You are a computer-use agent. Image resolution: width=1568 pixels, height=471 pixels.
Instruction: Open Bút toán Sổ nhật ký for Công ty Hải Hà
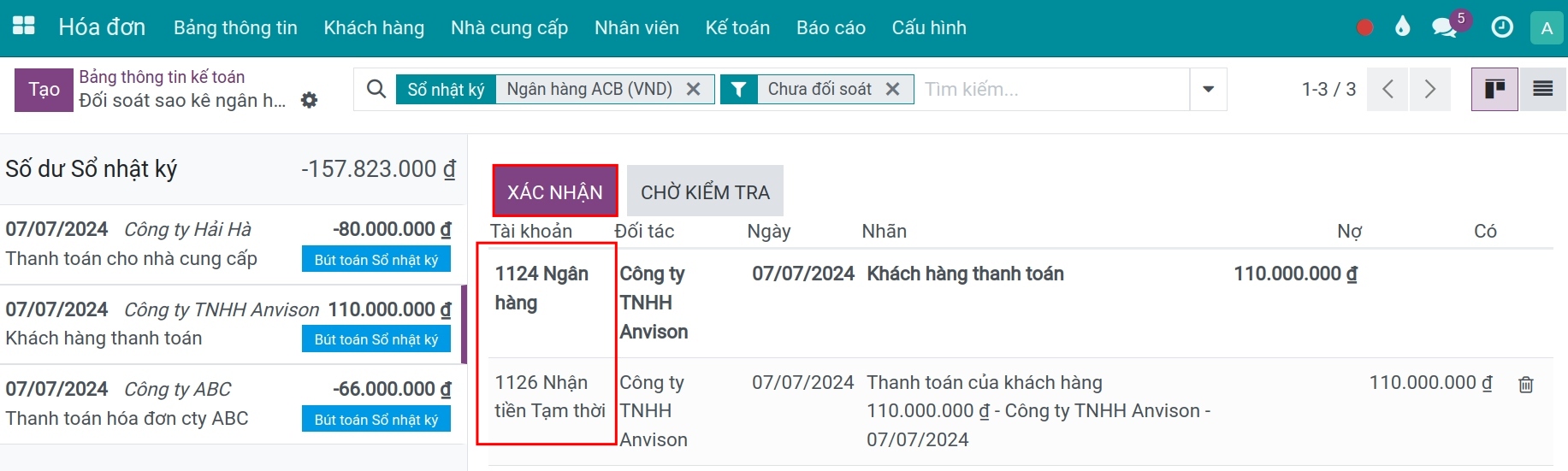click(x=376, y=259)
